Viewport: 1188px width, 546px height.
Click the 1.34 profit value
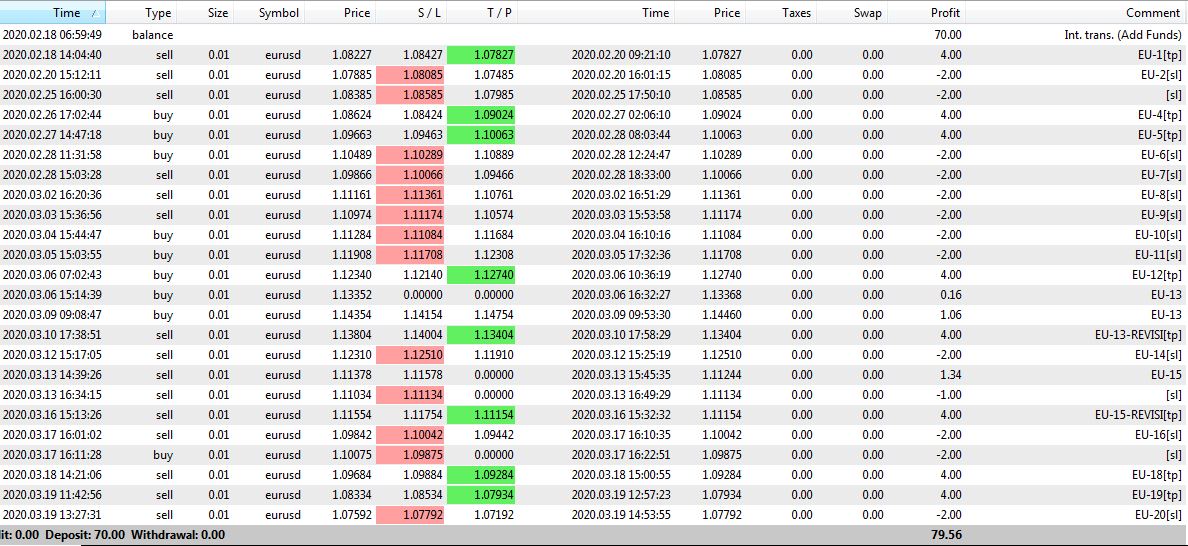coord(950,375)
